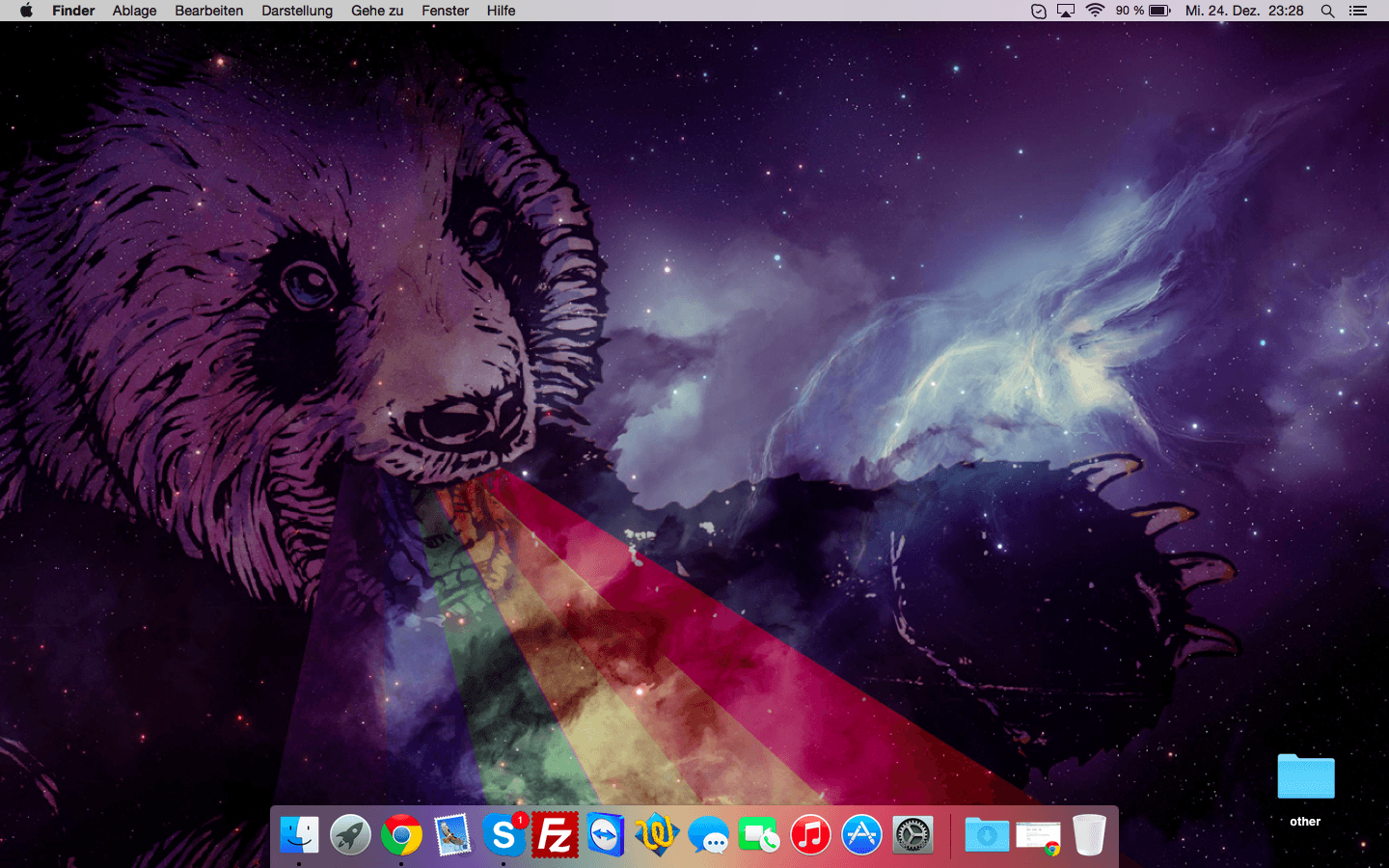Show Notification Center from menu bar
The height and width of the screenshot is (868, 1389).
click(x=1358, y=11)
